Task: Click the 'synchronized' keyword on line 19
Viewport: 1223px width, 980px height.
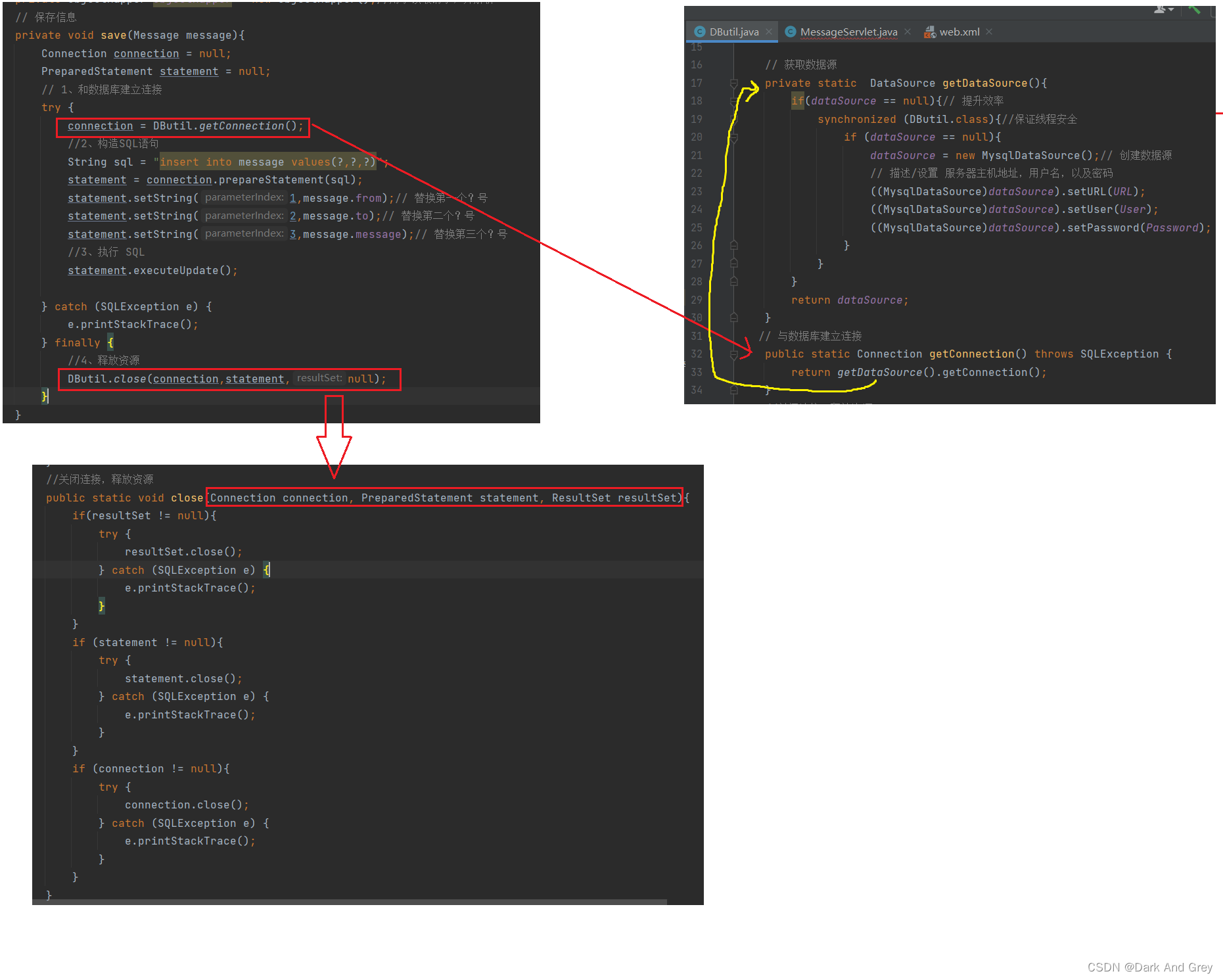Action: coord(856,119)
